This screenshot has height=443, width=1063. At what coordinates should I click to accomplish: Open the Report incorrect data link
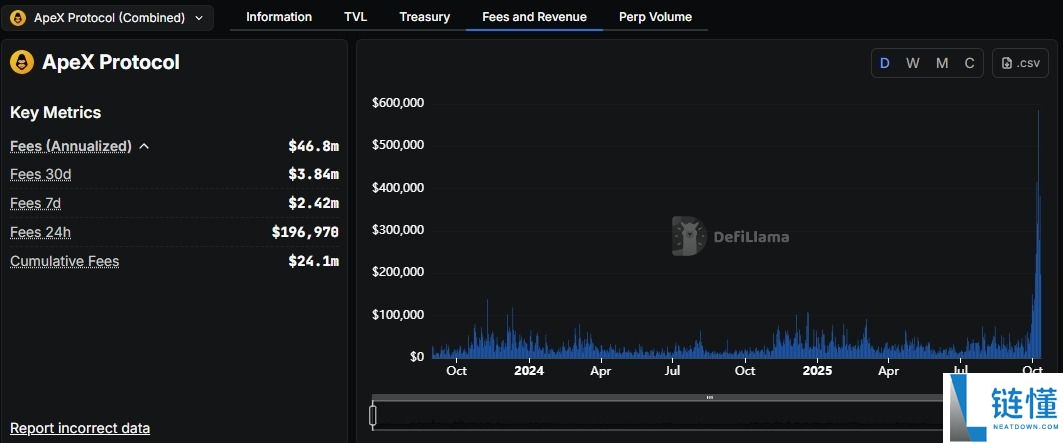pos(80,428)
